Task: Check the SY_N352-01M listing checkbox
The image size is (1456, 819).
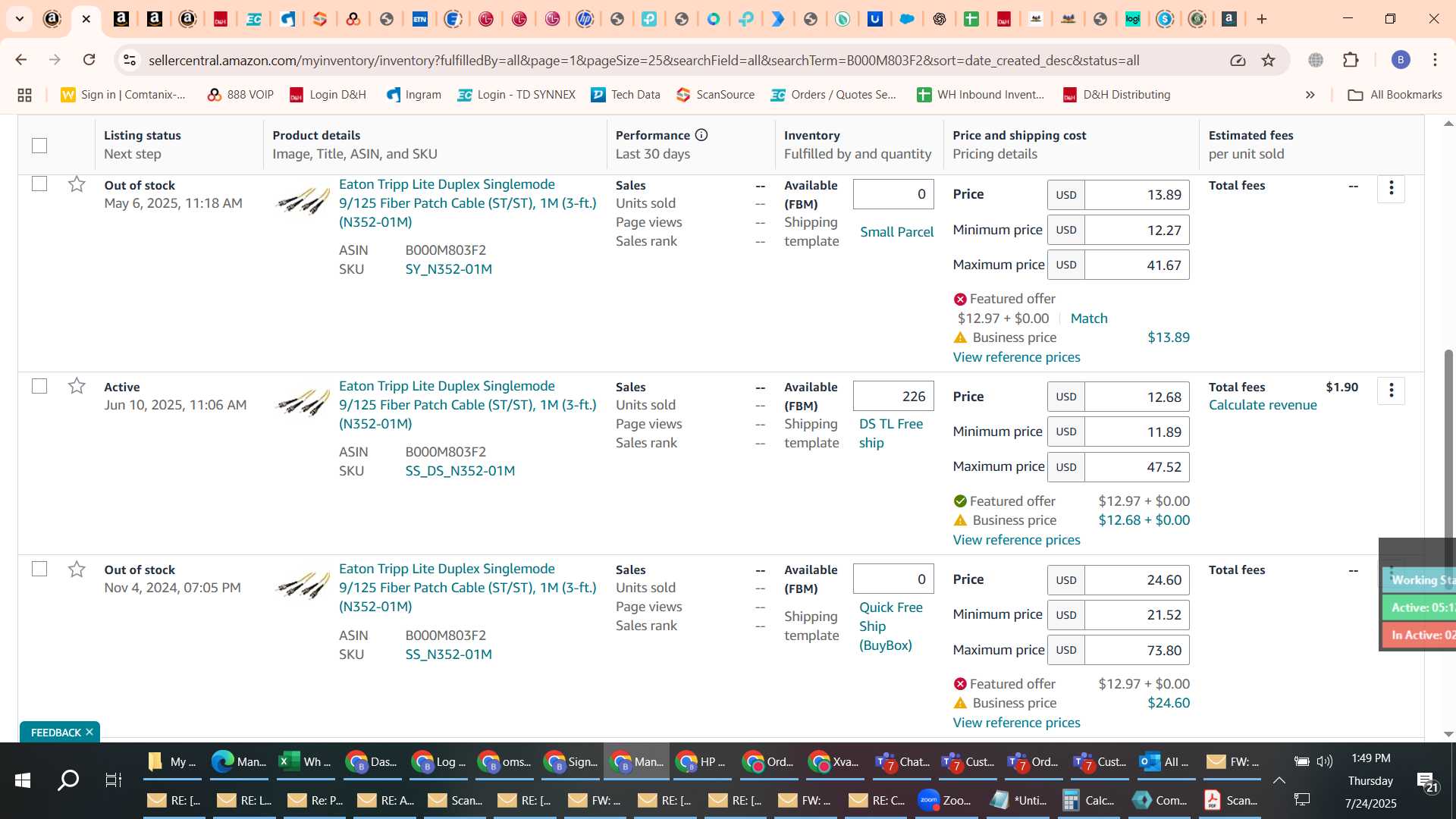Action: click(x=39, y=184)
